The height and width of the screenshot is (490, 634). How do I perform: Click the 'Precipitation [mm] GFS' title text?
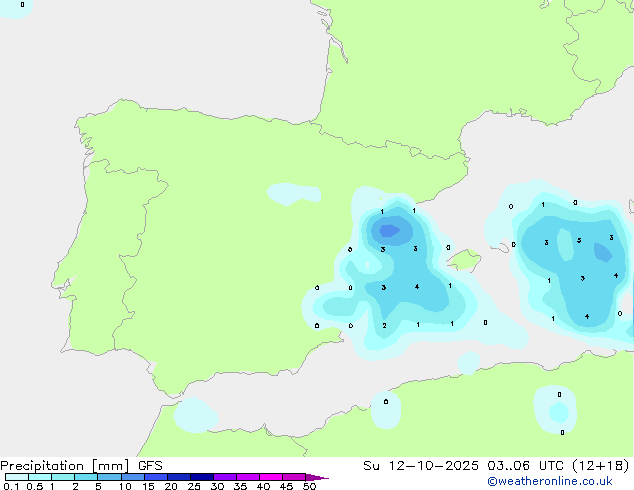pos(81,466)
